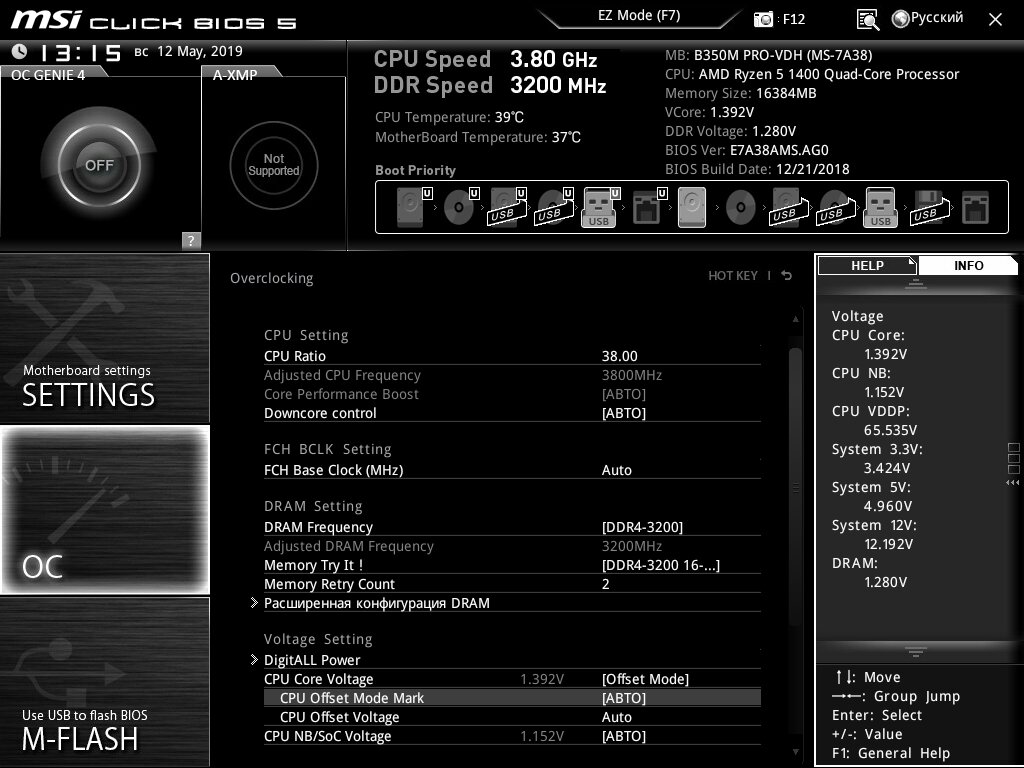Click the CPU Core 1.392V info reading
Screen dimensions: 1024x768
pos(886,354)
